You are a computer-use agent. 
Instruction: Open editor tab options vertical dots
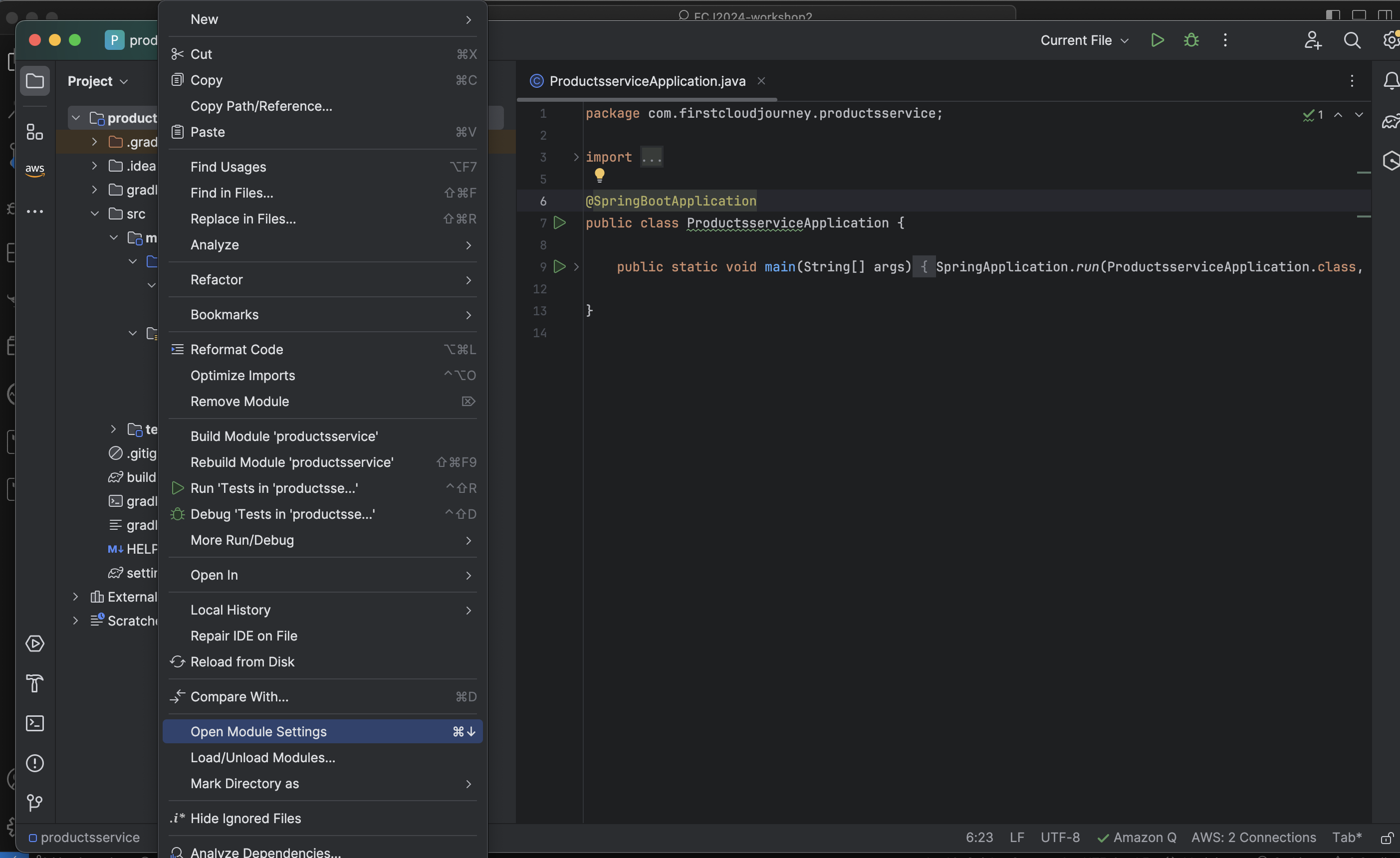point(1352,81)
